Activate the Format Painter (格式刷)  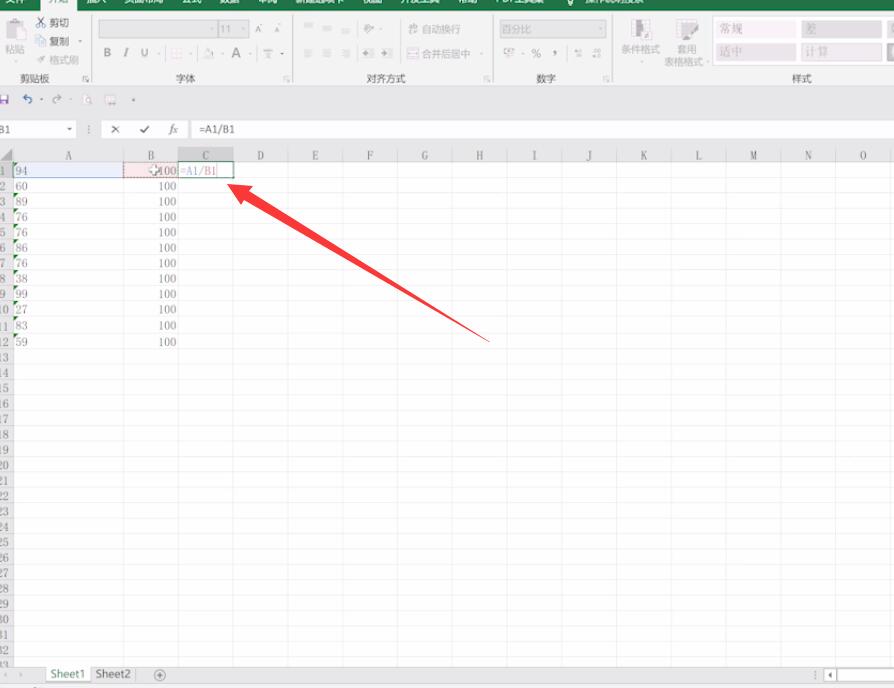58,60
